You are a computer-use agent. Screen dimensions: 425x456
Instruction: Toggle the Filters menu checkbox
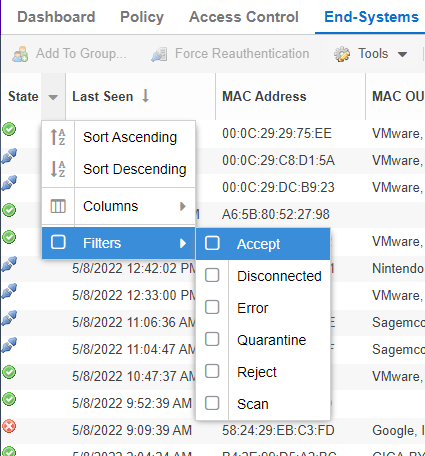tap(58, 242)
